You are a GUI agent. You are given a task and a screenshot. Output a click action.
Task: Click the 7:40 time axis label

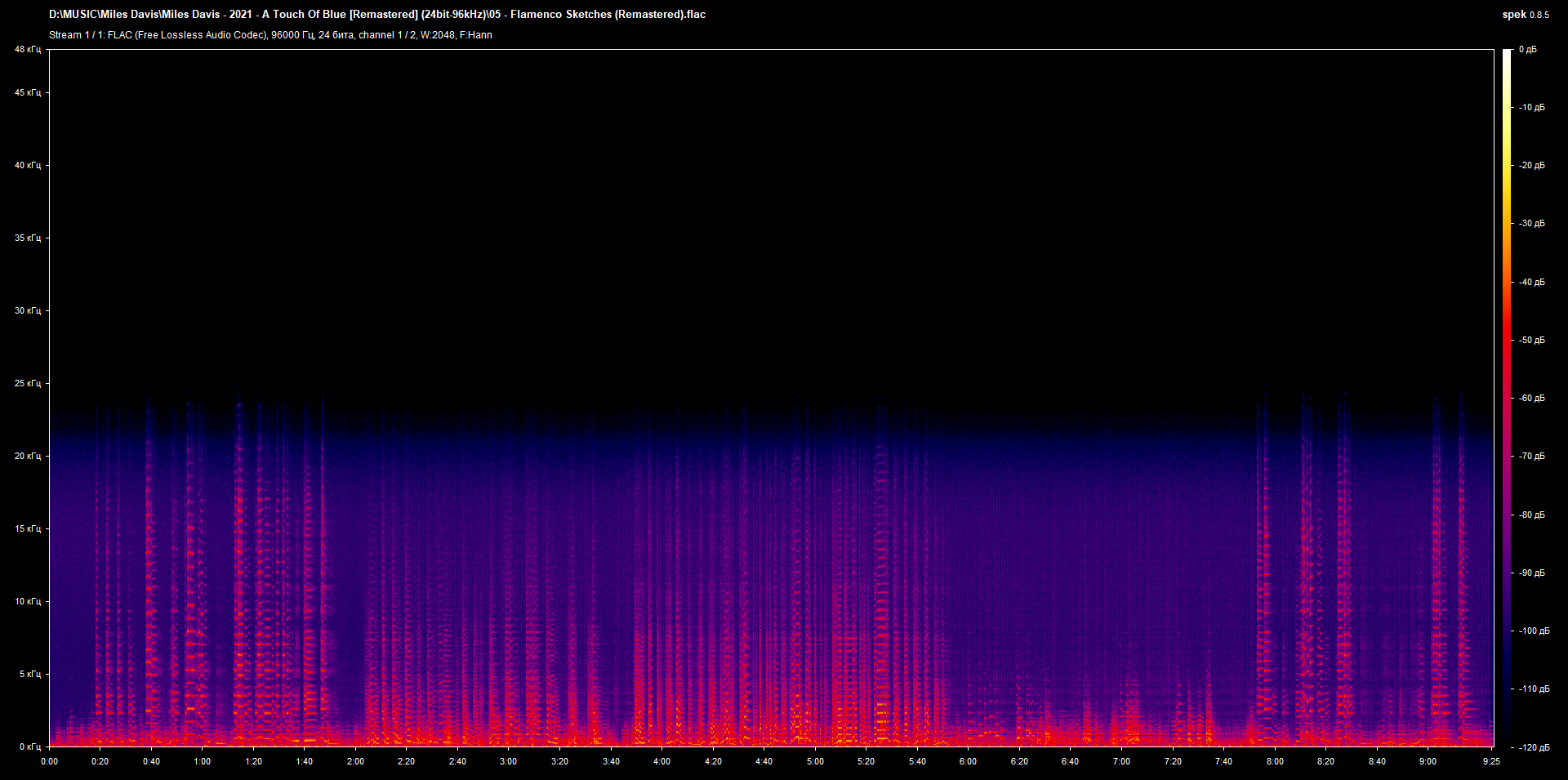pos(1223,761)
